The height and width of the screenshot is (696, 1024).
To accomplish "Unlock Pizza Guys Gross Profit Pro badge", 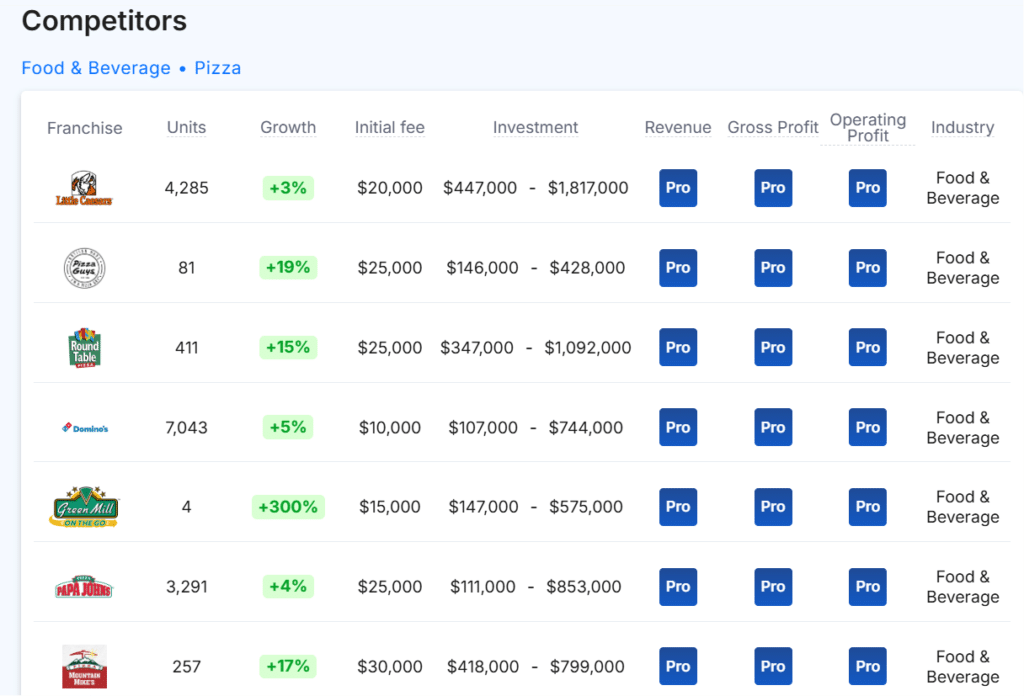I will 773,268.
